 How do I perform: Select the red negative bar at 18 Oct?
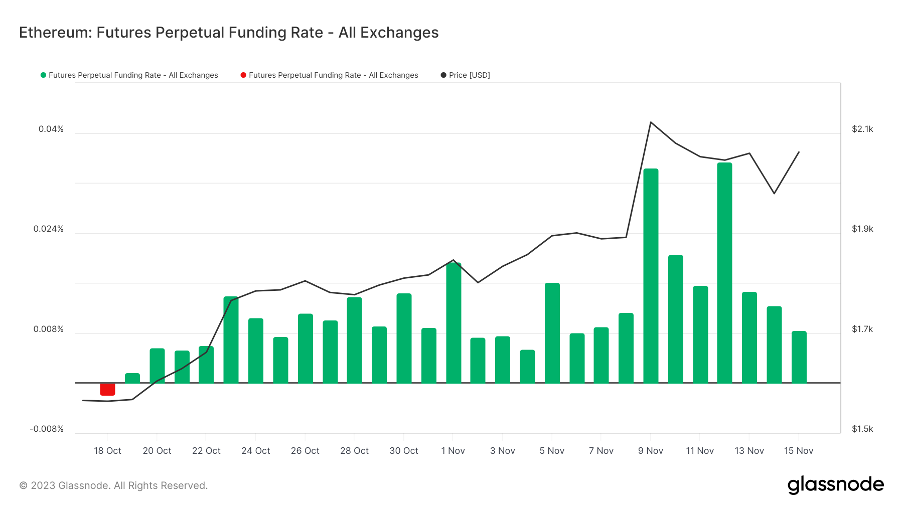pos(107,389)
